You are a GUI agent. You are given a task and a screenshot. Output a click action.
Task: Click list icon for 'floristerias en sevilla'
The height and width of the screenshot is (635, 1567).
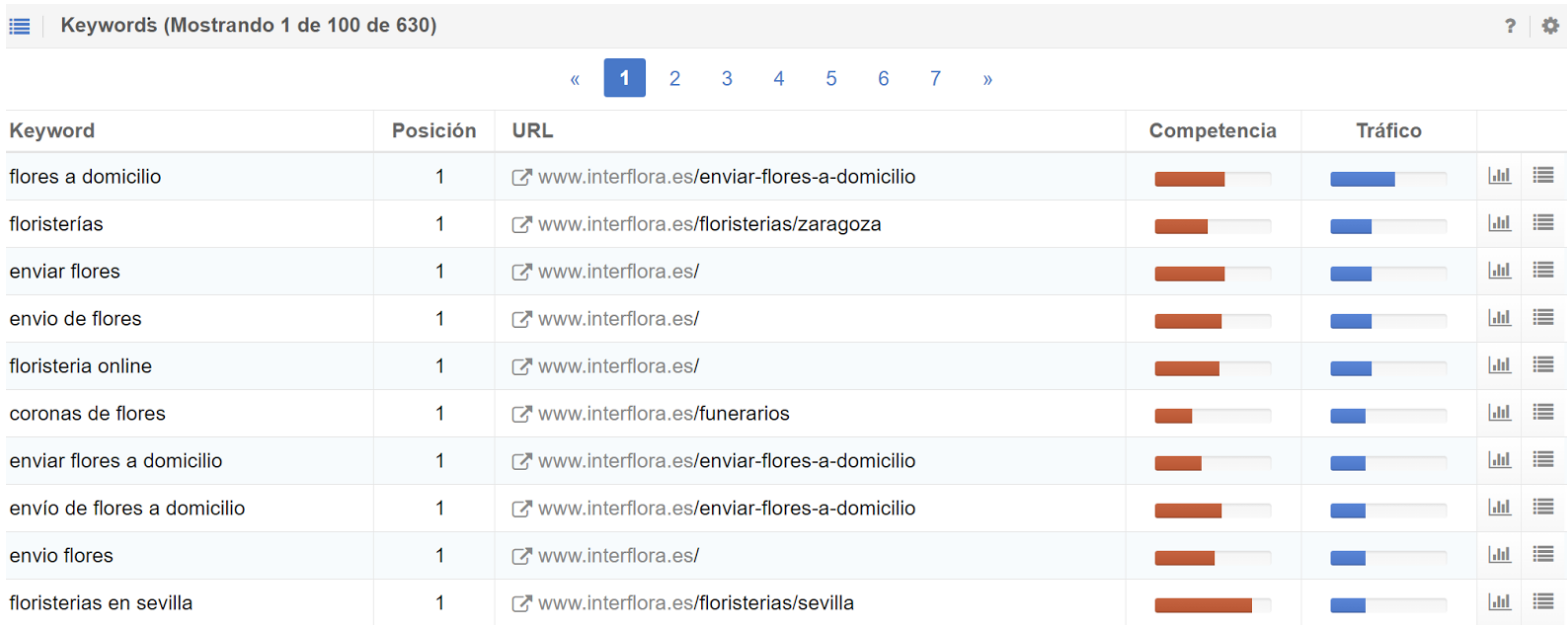pos(1542,603)
